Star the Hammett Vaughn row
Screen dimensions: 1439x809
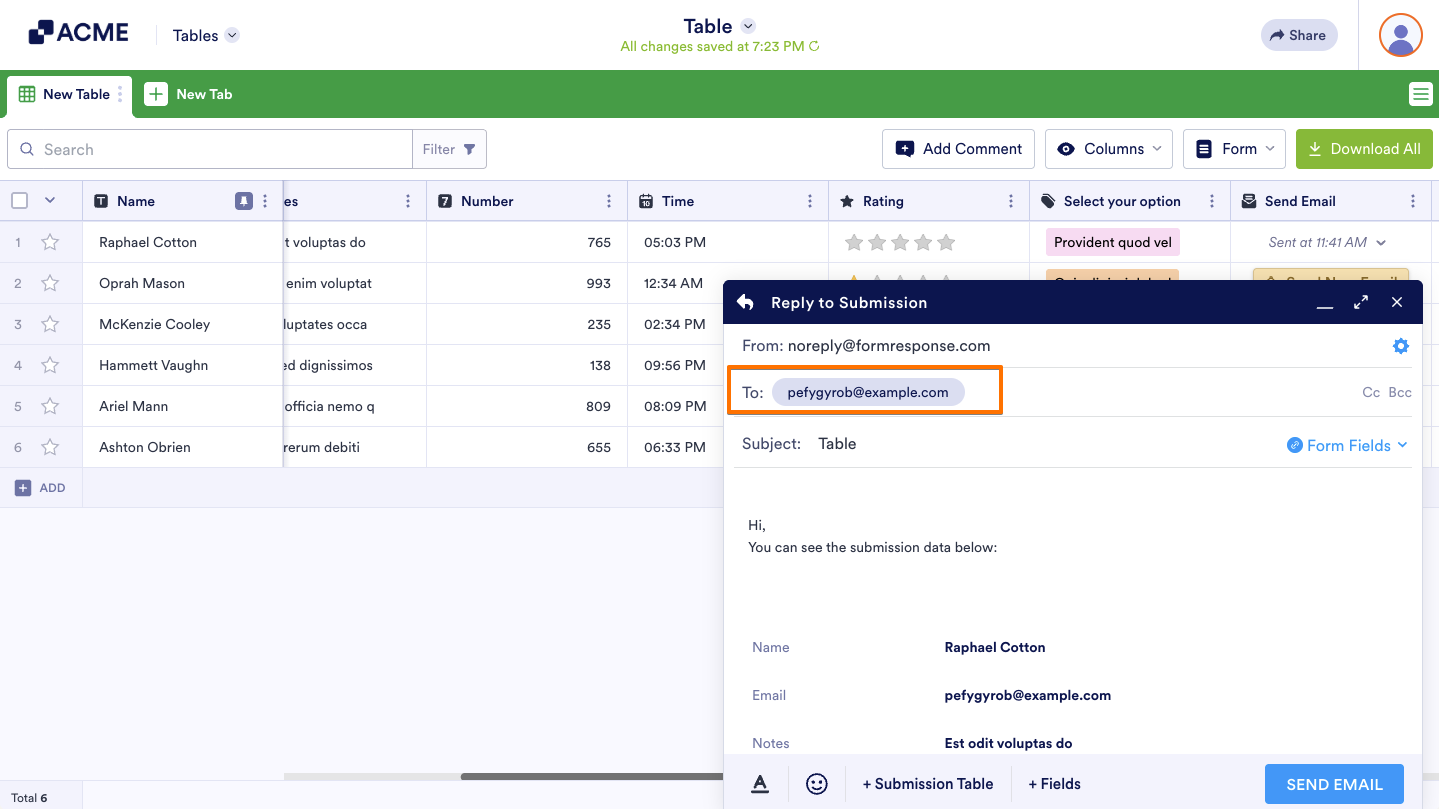(x=50, y=365)
